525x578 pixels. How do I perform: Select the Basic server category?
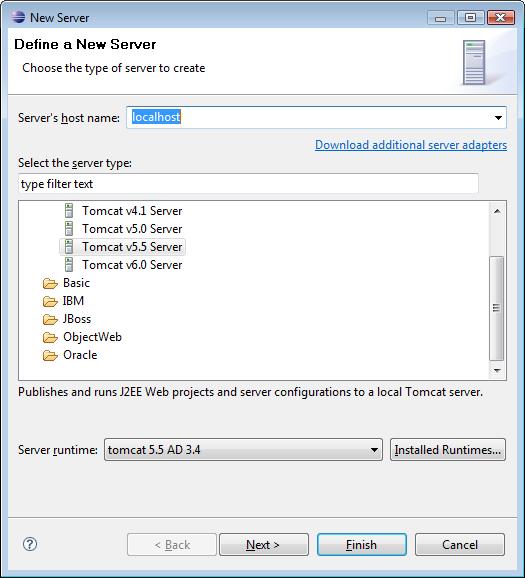pyautogui.click(x=76, y=283)
